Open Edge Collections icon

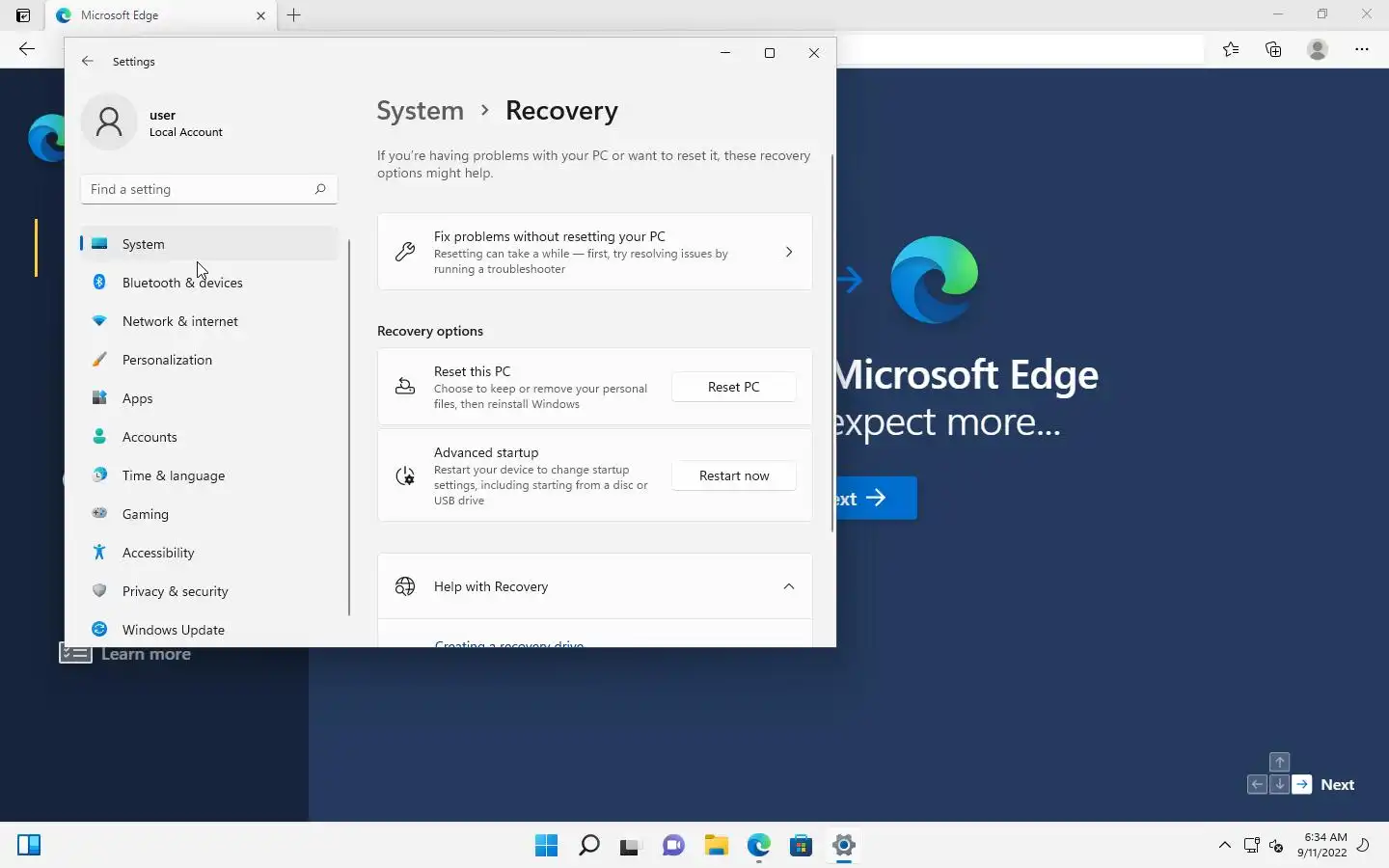pyautogui.click(x=1273, y=49)
